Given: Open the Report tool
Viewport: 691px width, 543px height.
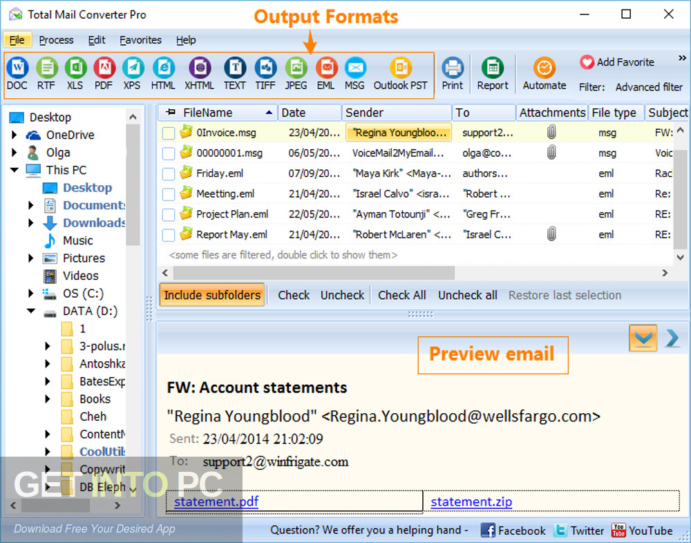Looking at the screenshot, I should [492, 74].
